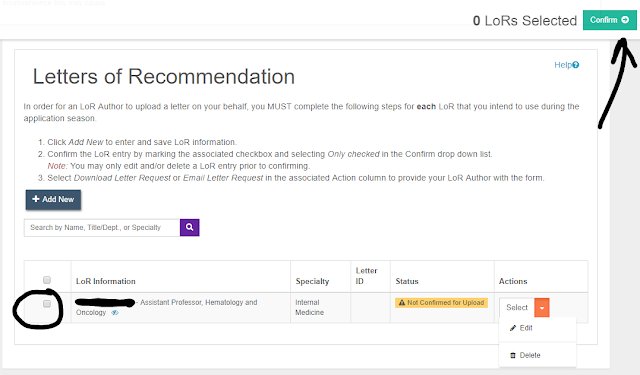This screenshot has width=640, height=375.
Task: Click the pencil icon next to Edit
Action: click(x=513, y=328)
